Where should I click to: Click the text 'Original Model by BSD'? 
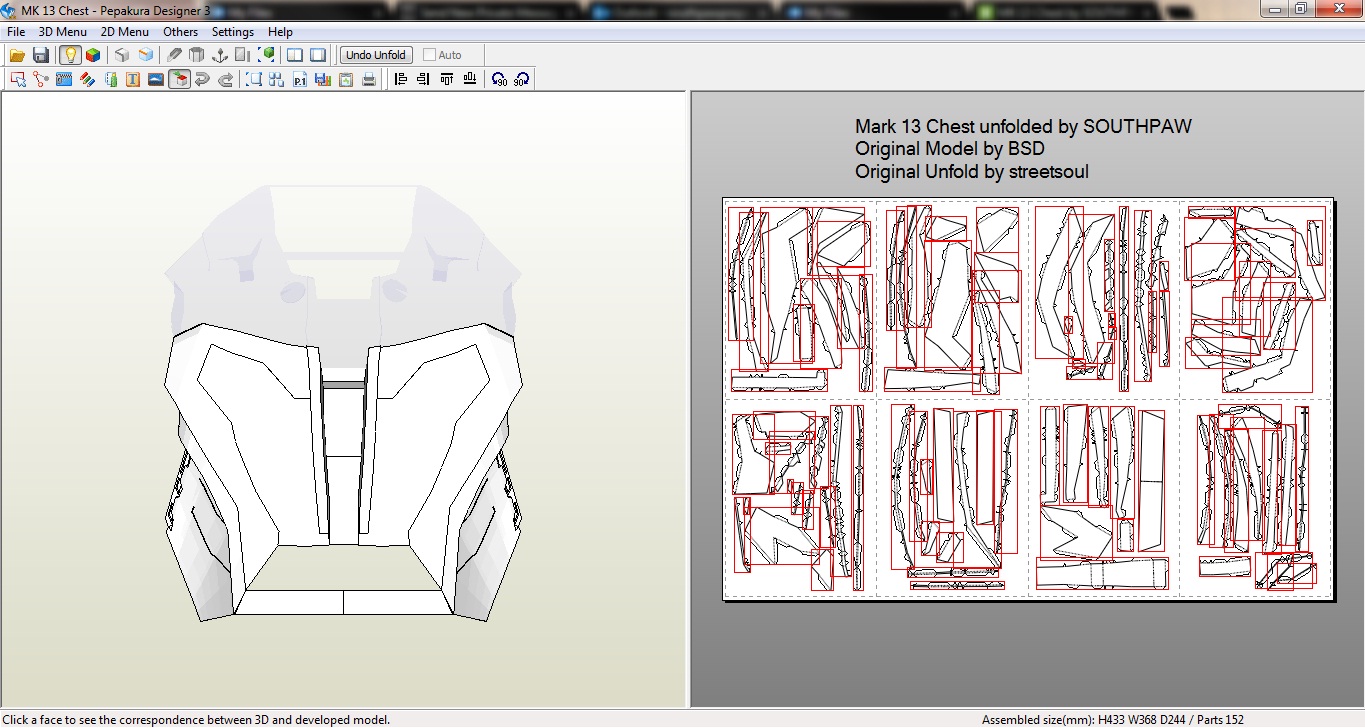950,149
